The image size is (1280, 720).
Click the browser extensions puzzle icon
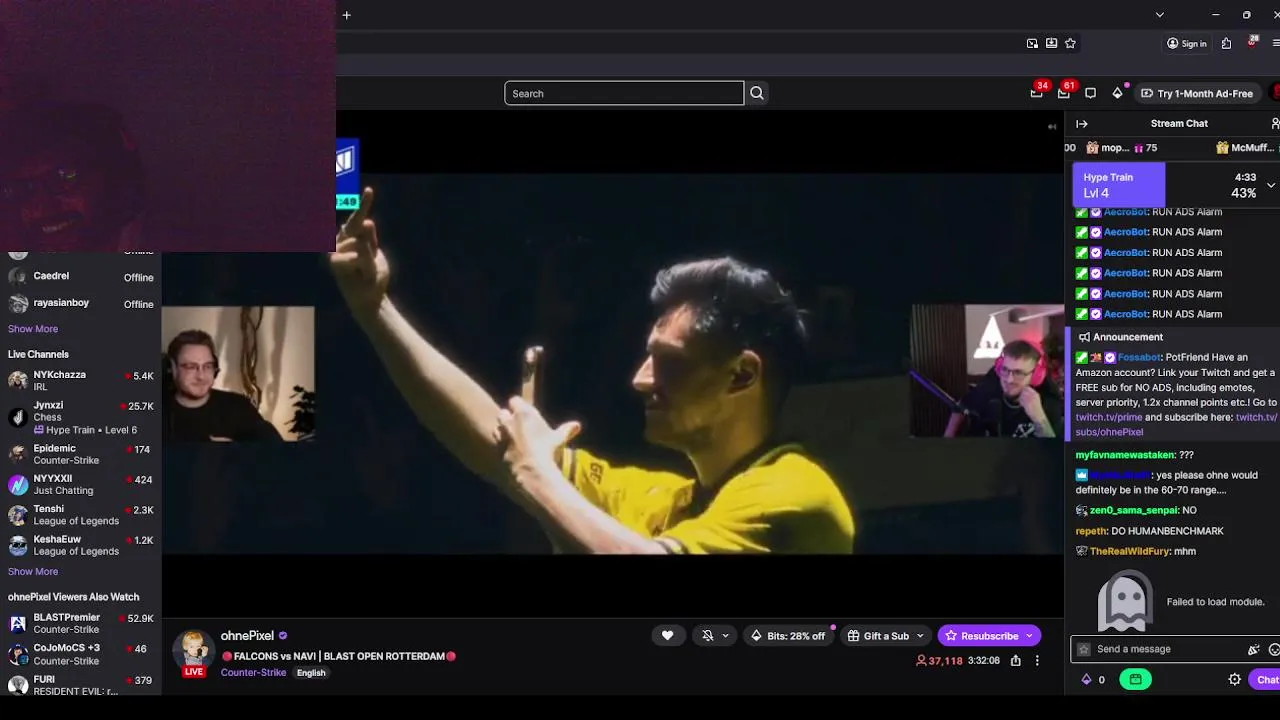[x=1227, y=43]
